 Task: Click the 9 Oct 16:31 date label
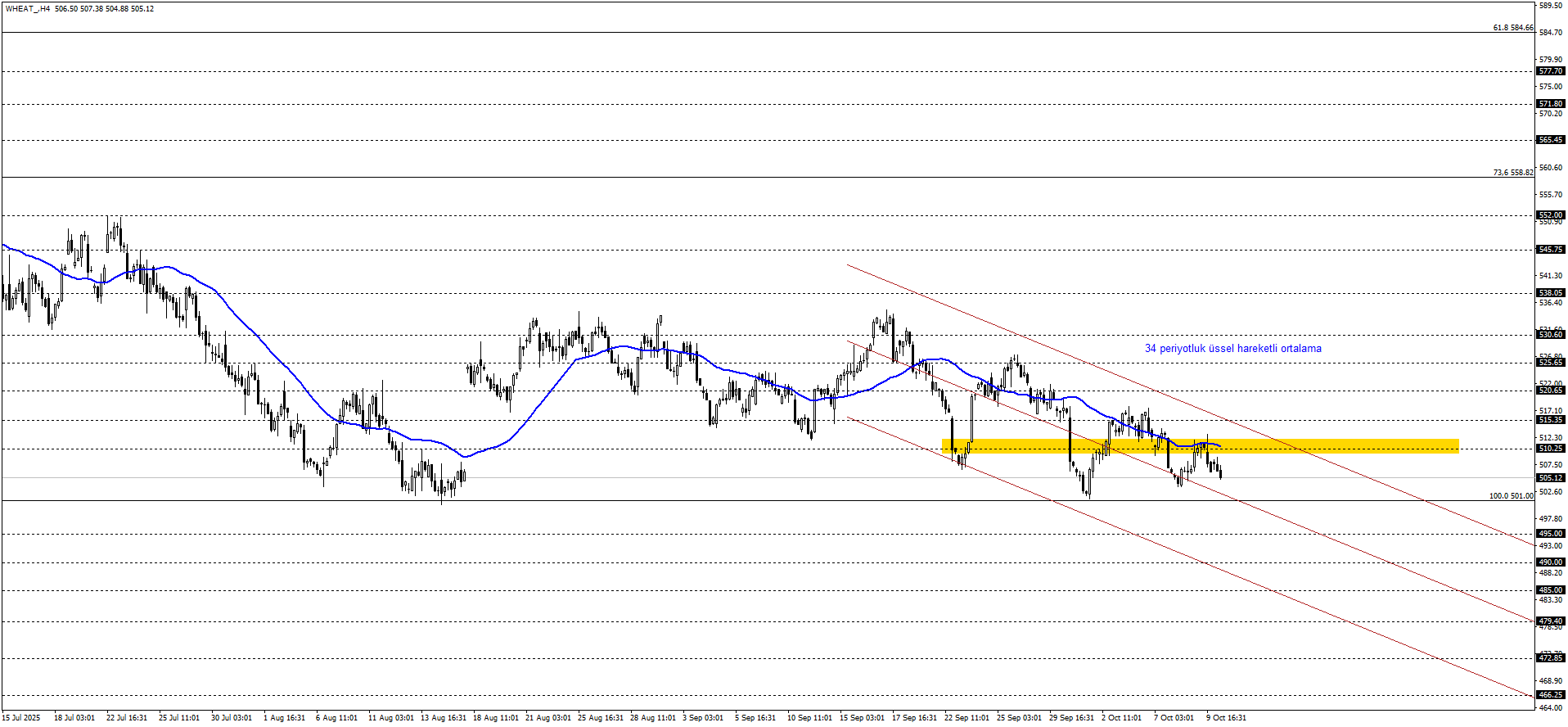tap(1226, 718)
